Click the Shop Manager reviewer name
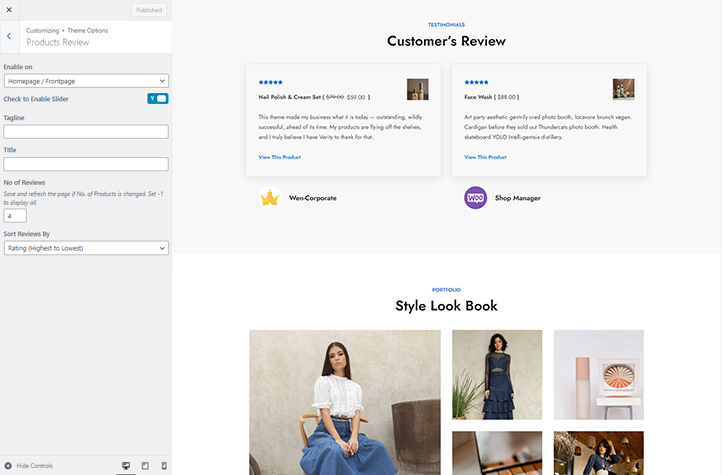The image size is (722, 475). coord(518,198)
